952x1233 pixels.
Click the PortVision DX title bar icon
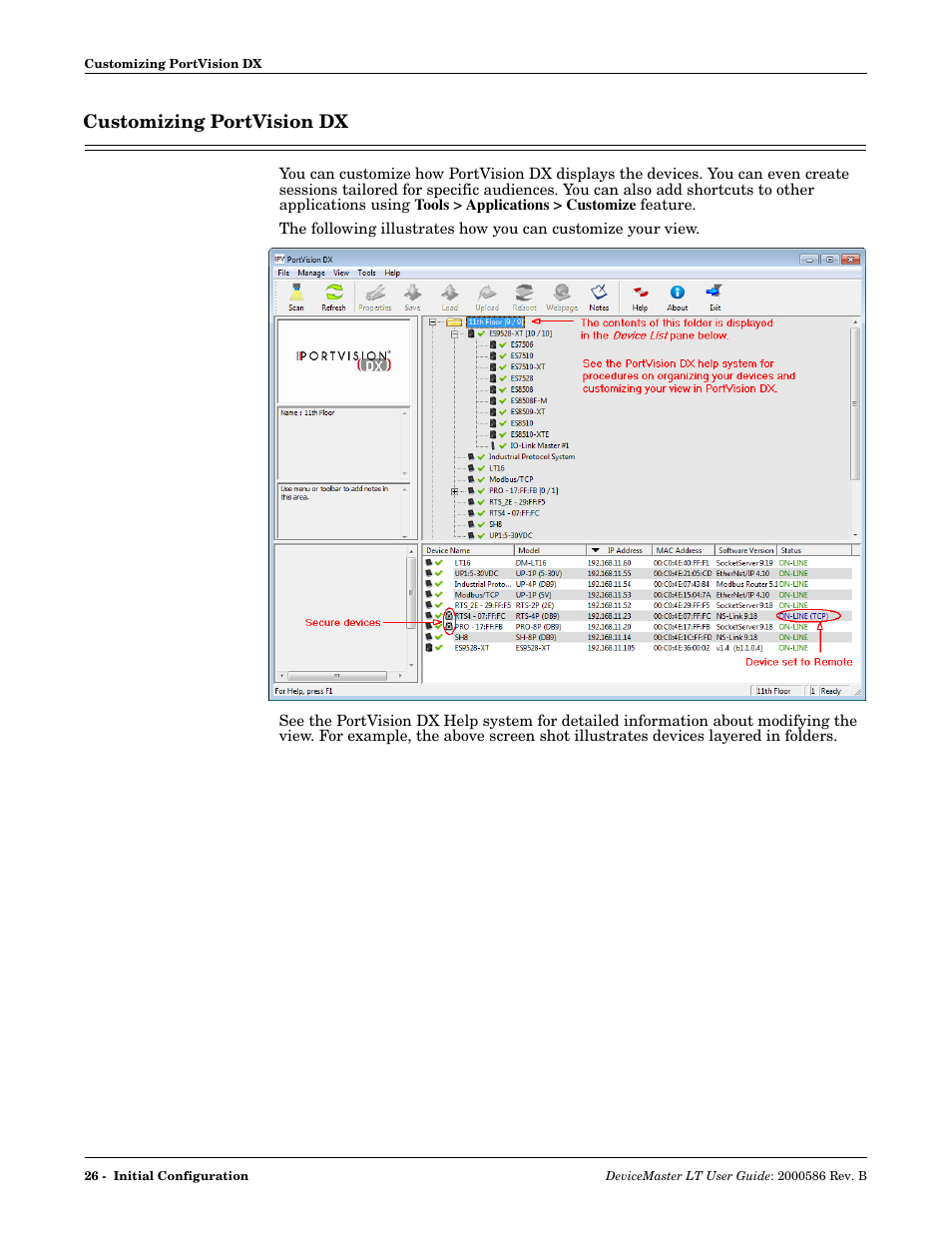[280, 259]
